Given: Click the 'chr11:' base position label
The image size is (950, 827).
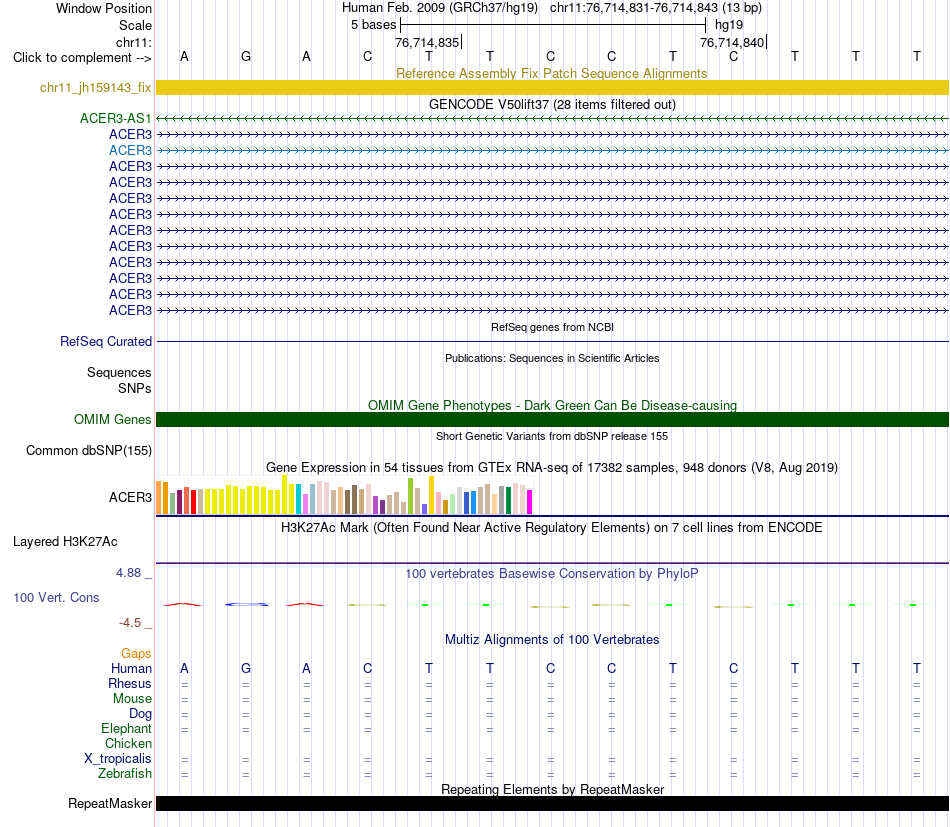Looking at the screenshot, I should tap(133, 42).
